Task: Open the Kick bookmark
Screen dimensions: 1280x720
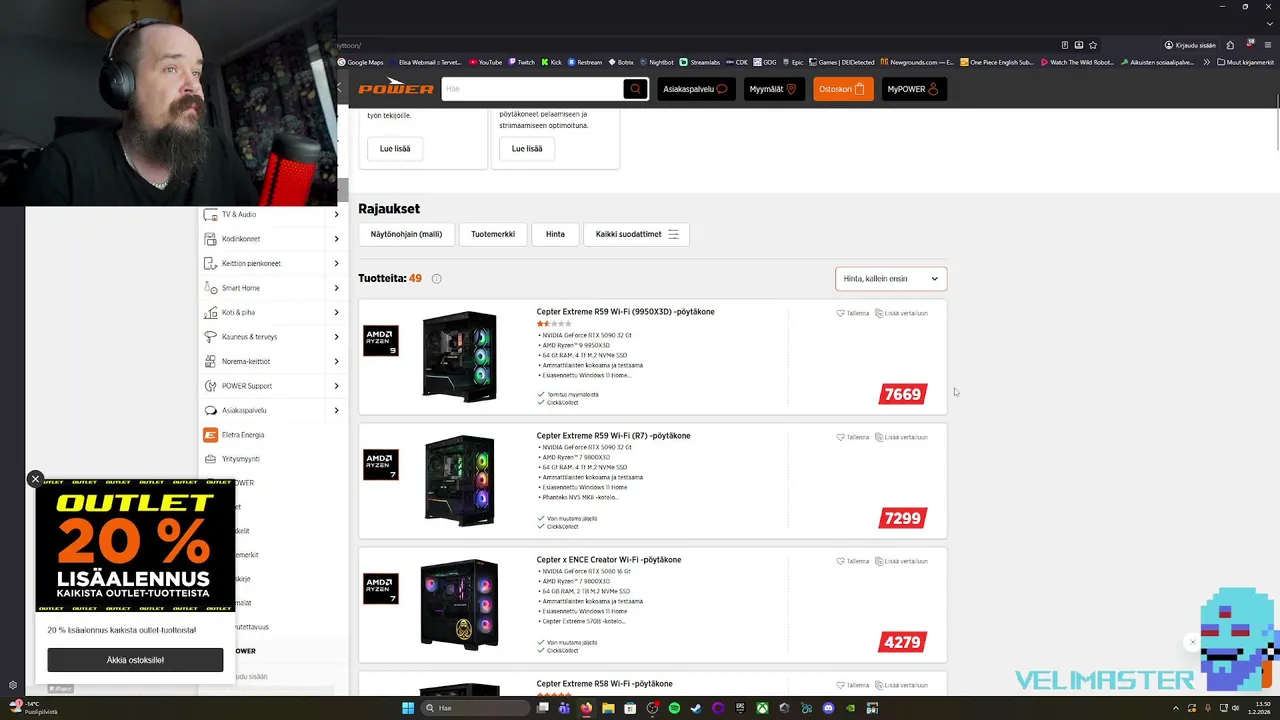Action: (552, 62)
